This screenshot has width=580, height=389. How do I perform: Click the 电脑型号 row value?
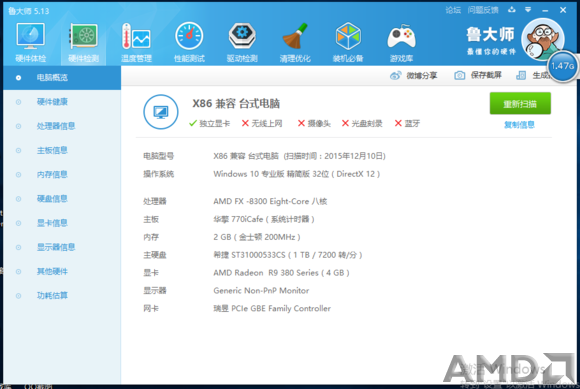click(299, 156)
